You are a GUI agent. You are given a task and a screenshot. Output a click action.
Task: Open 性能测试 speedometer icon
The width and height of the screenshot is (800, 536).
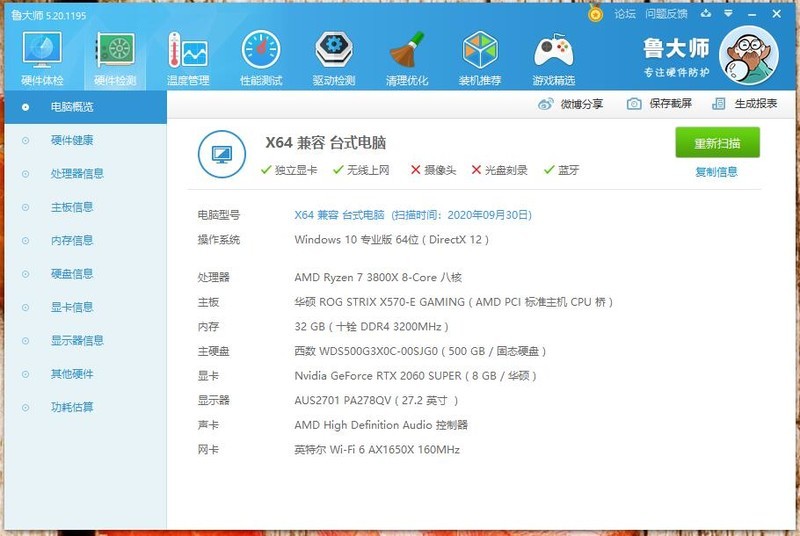tap(261, 58)
